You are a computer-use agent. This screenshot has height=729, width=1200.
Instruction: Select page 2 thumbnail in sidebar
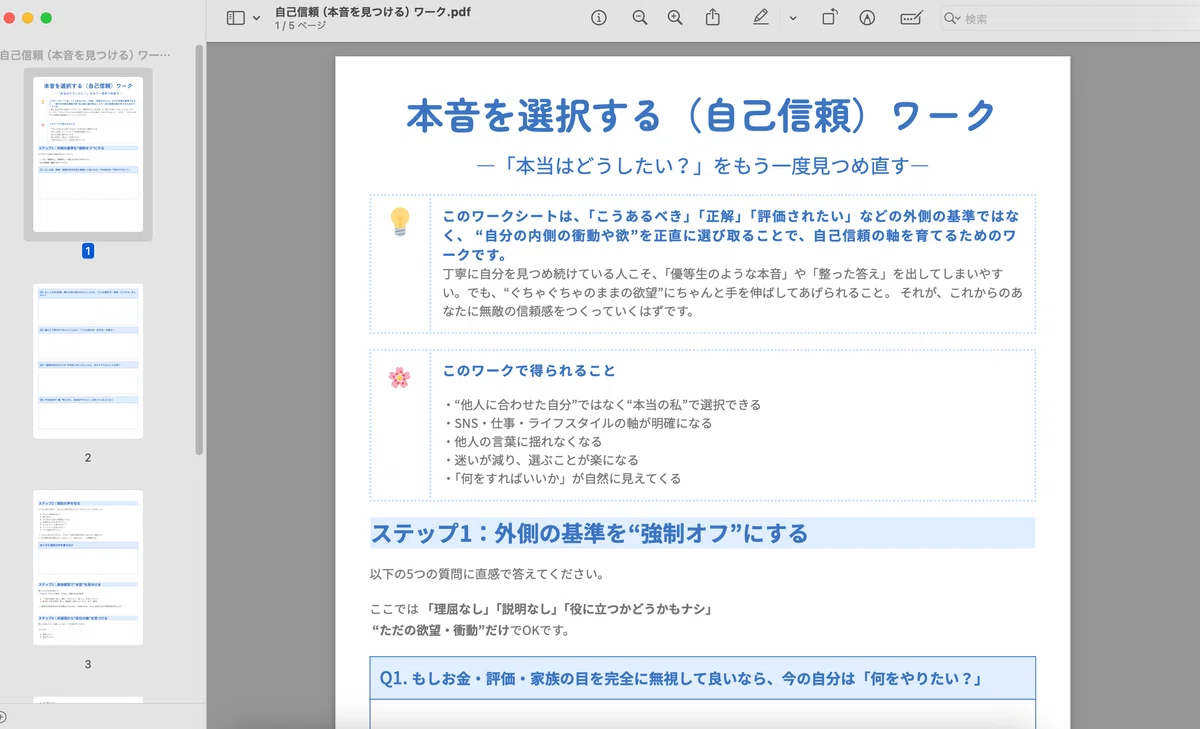click(88, 361)
